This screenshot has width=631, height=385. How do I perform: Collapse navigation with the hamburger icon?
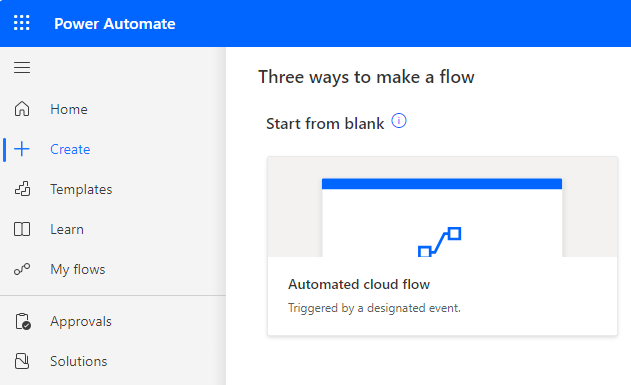[22, 68]
